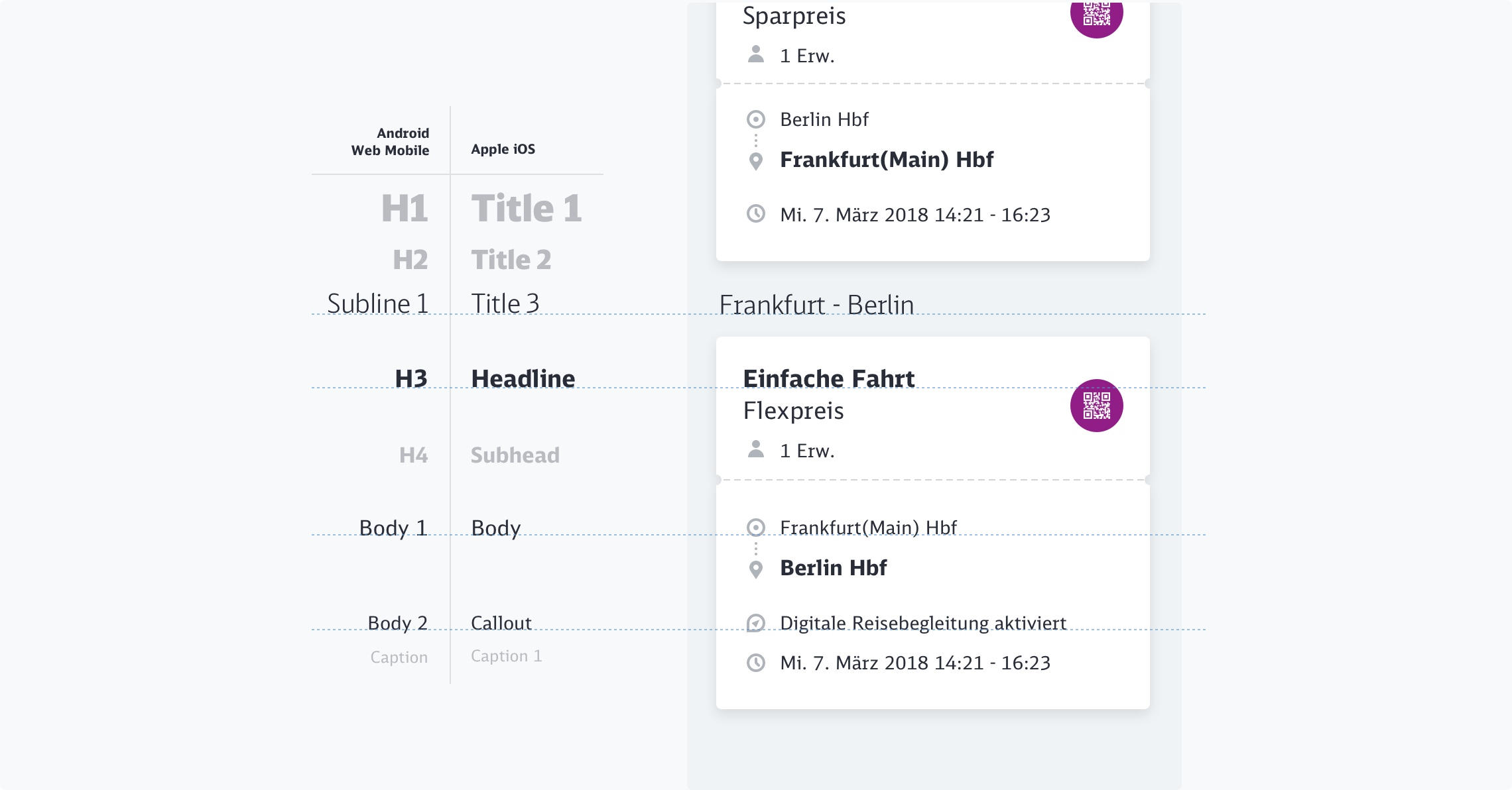Click the origin circle beside light Frankfurt(Main) Hbf

pos(755,528)
